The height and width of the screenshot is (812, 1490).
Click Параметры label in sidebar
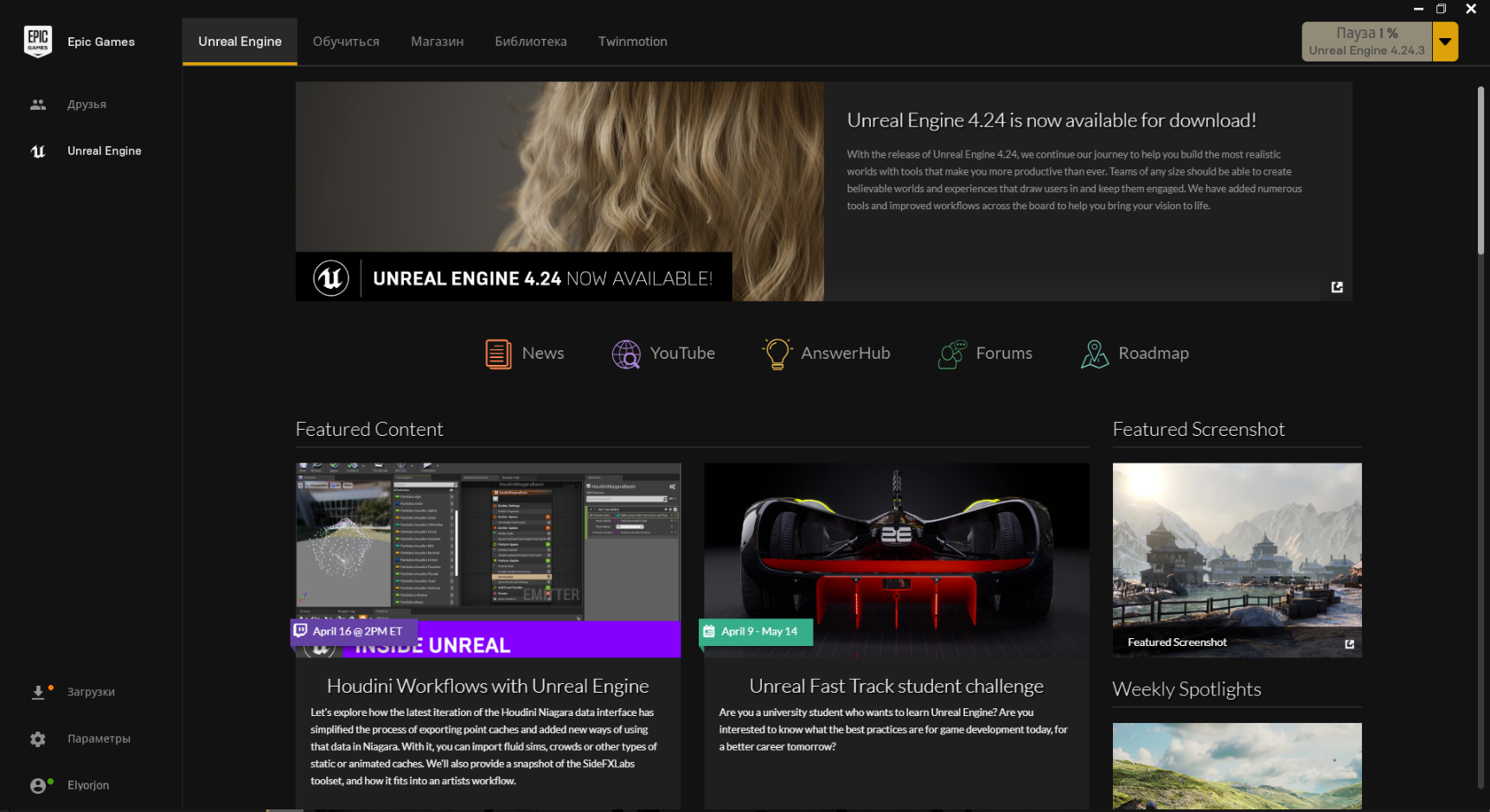[x=99, y=739]
